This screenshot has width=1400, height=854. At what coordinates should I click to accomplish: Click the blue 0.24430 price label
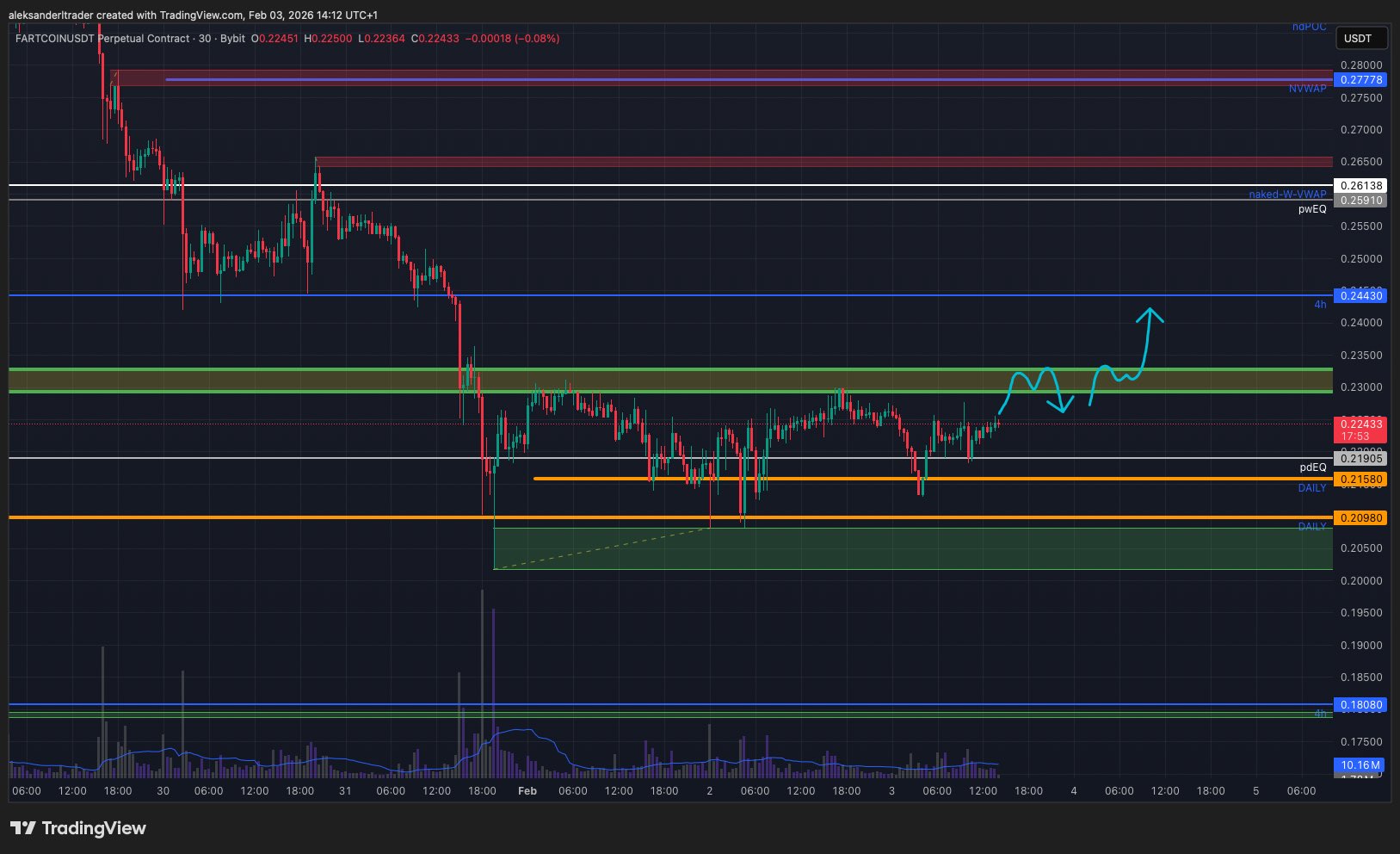coord(1360,296)
